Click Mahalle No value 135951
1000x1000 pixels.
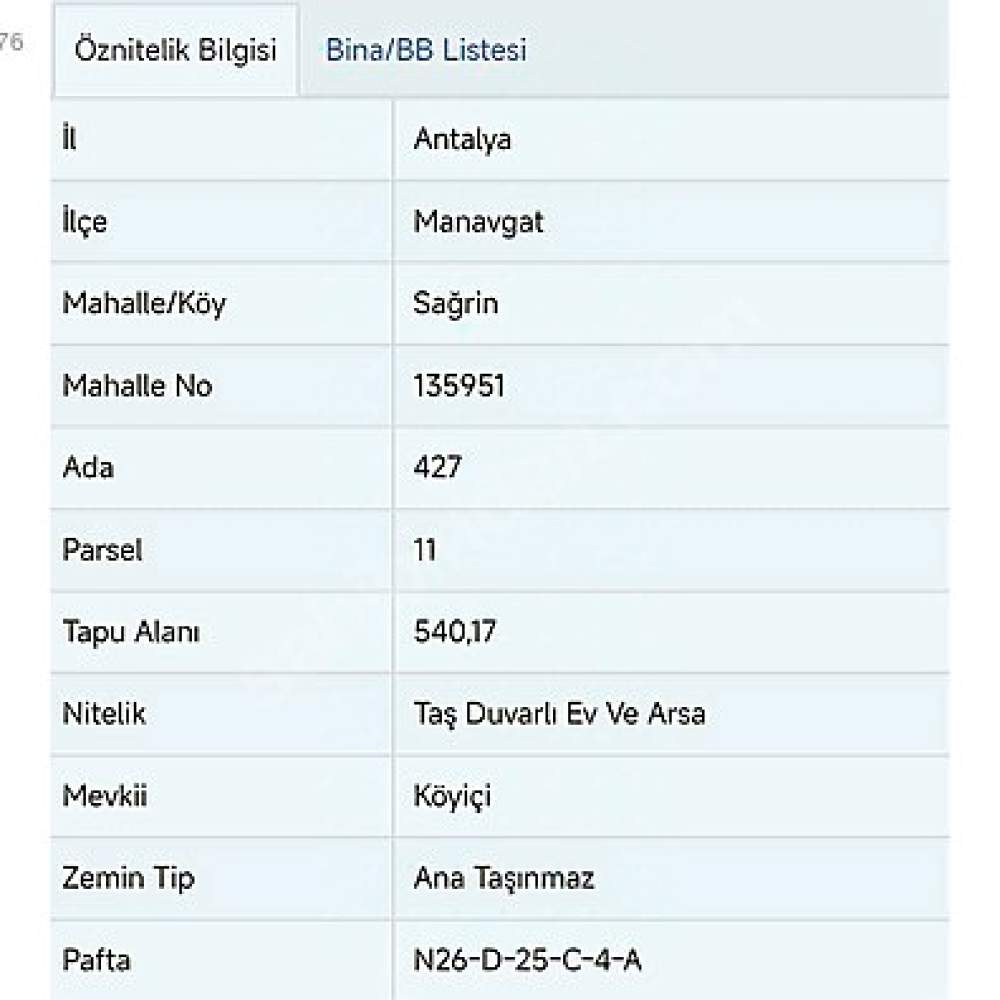(459, 386)
